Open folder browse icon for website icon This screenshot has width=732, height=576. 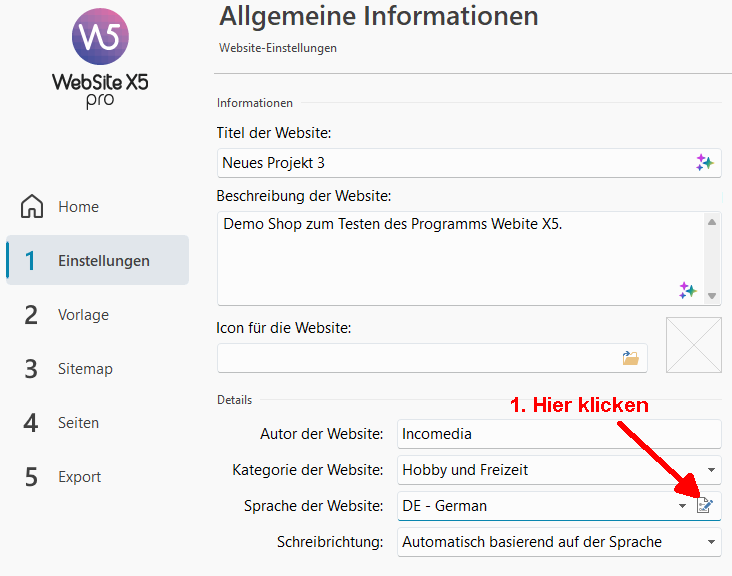click(630, 358)
